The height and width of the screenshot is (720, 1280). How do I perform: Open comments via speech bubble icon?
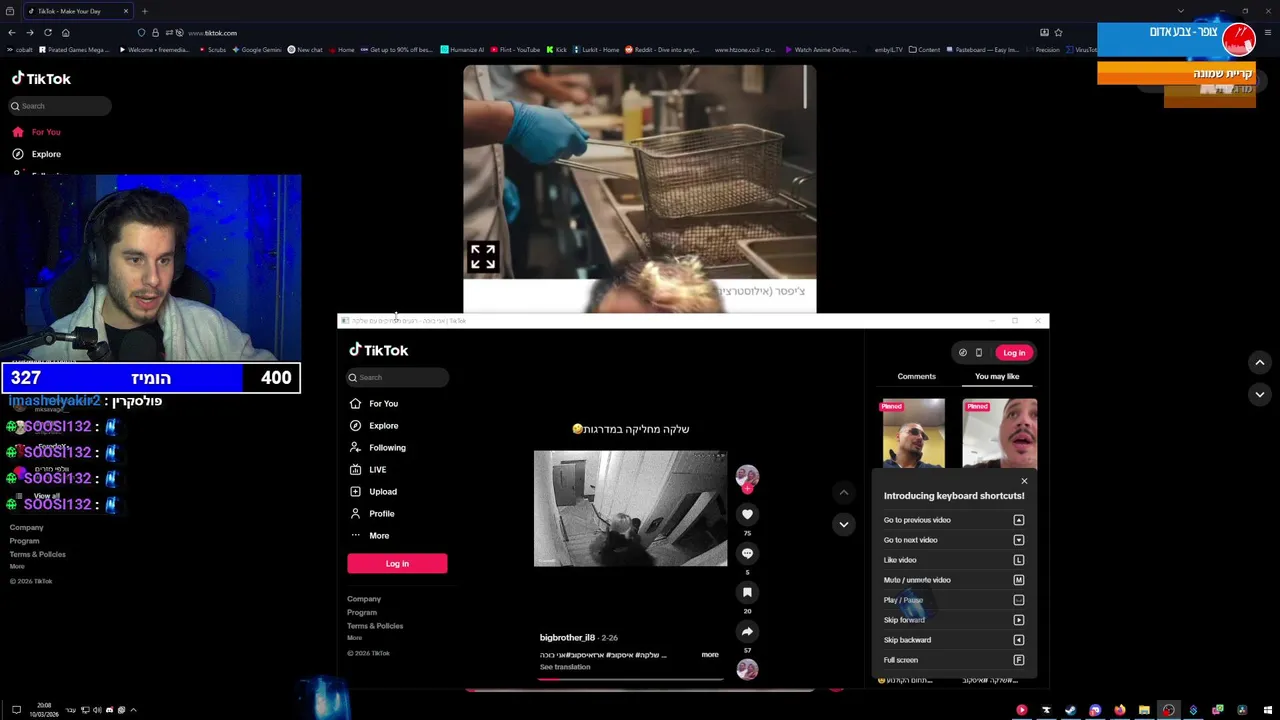747,553
